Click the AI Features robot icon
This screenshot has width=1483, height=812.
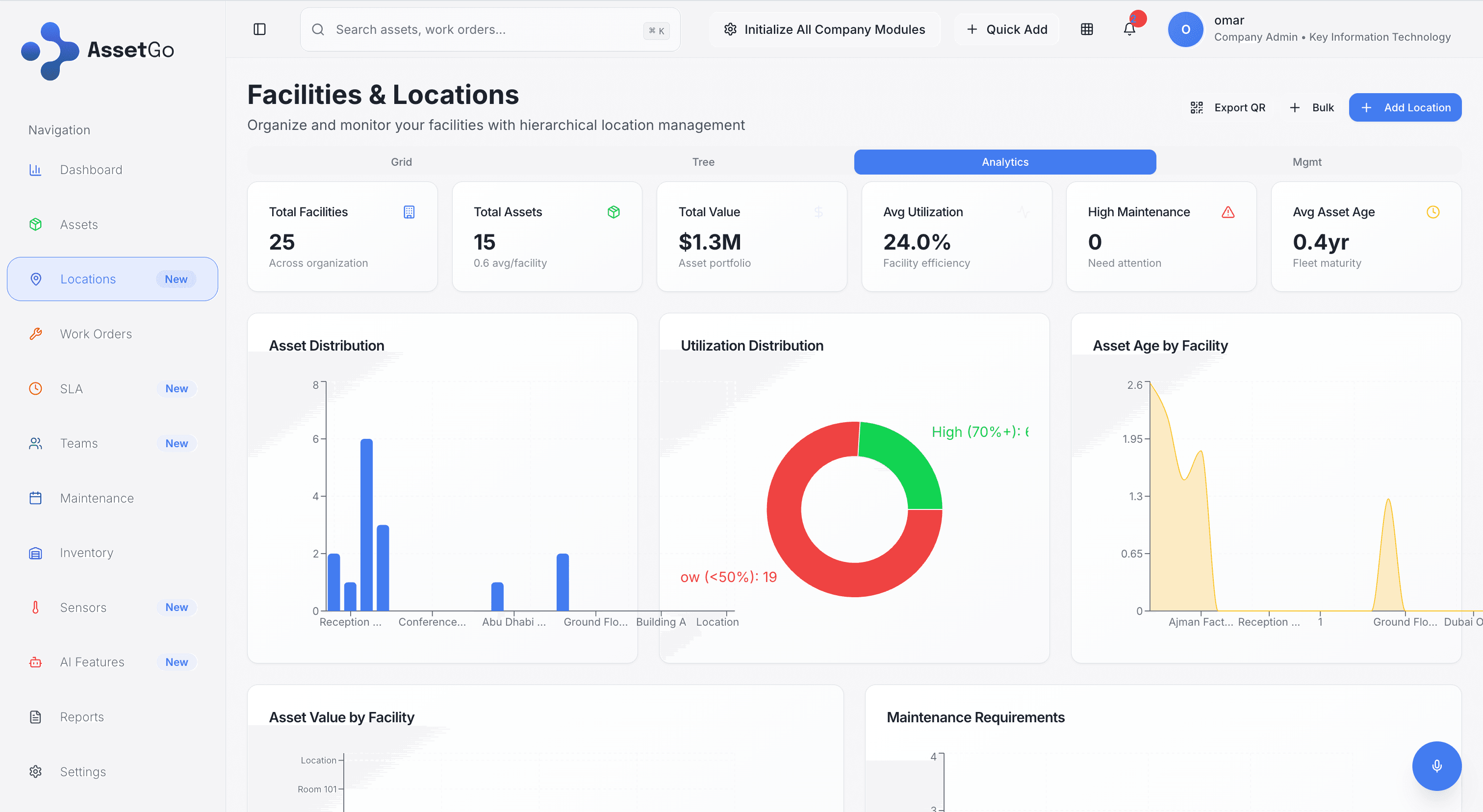click(x=36, y=662)
